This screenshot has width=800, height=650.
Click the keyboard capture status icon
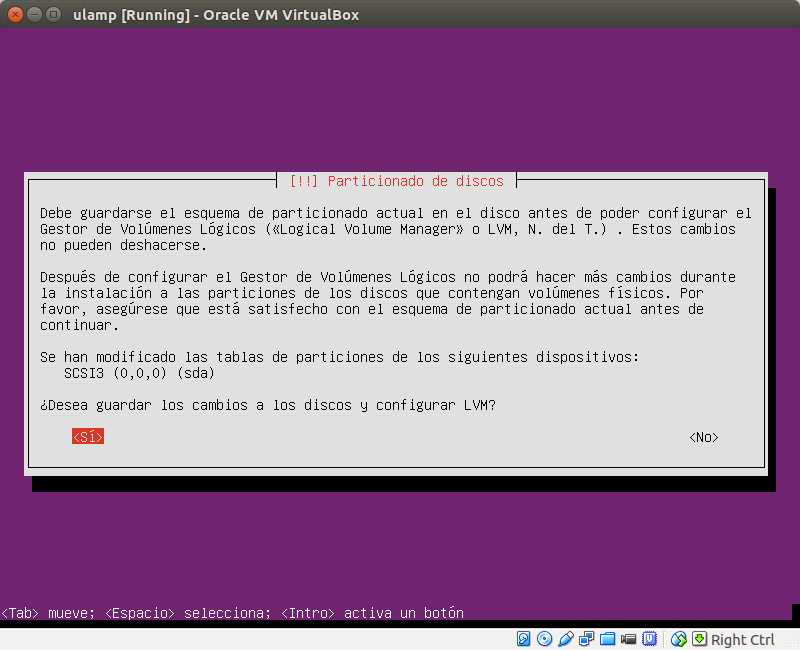coord(700,638)
